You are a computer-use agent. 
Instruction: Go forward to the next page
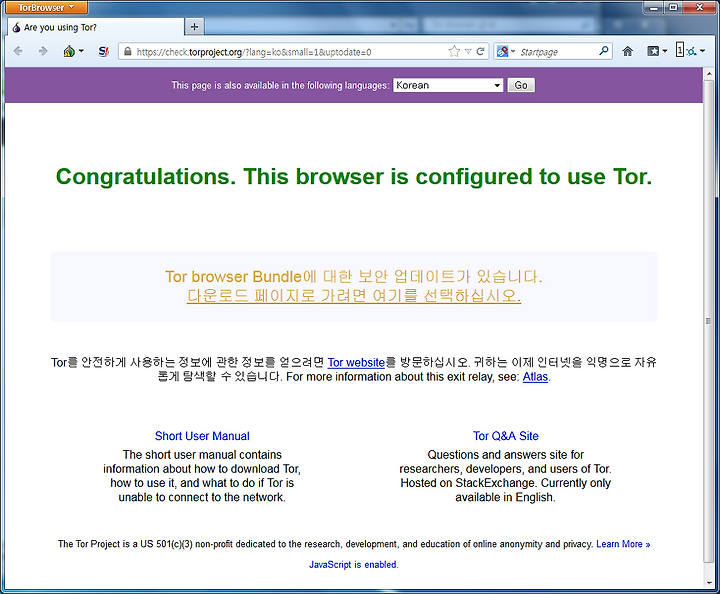point(43,51)
